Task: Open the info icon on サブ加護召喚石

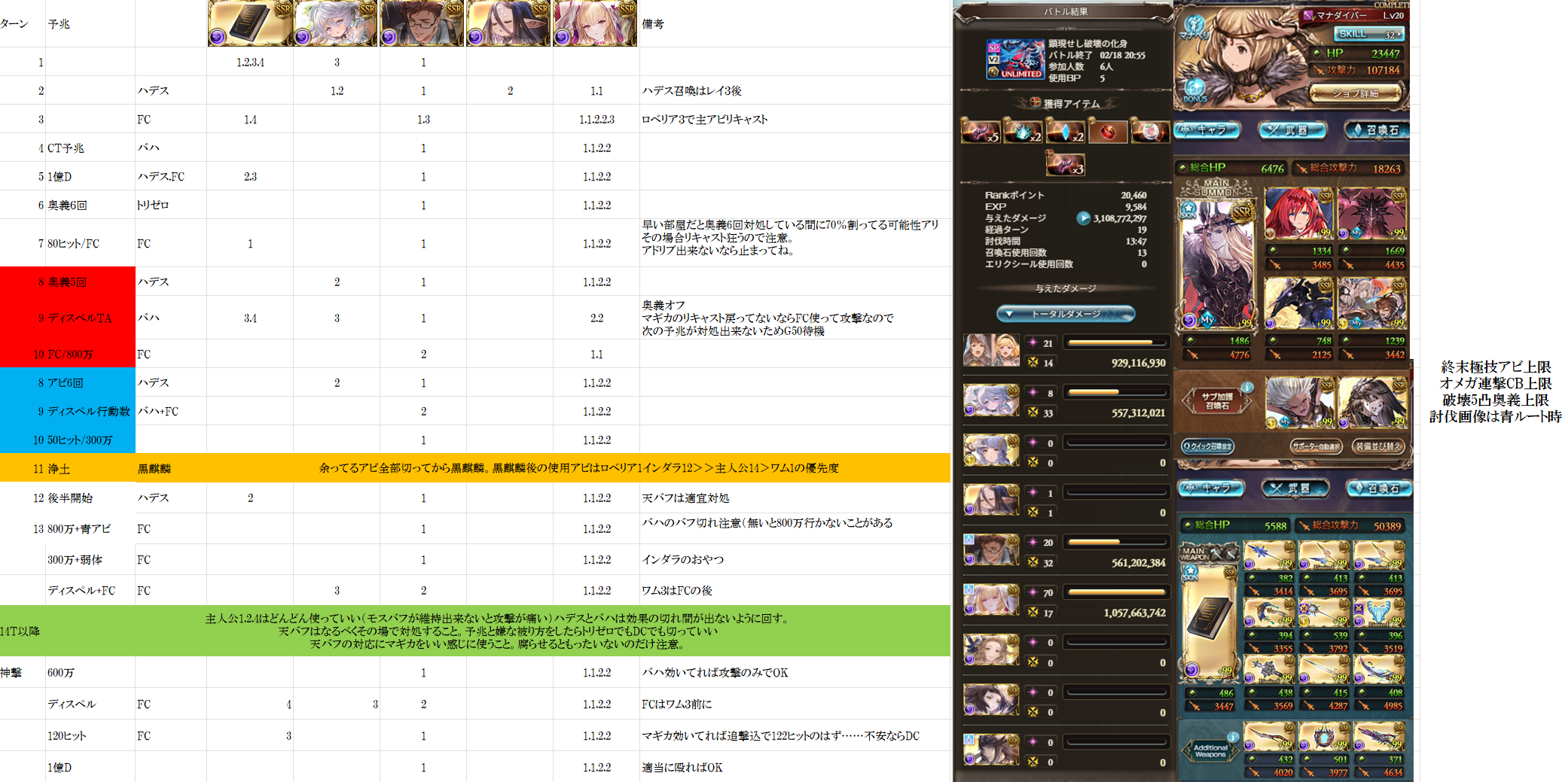Action: coord(1247,388)
